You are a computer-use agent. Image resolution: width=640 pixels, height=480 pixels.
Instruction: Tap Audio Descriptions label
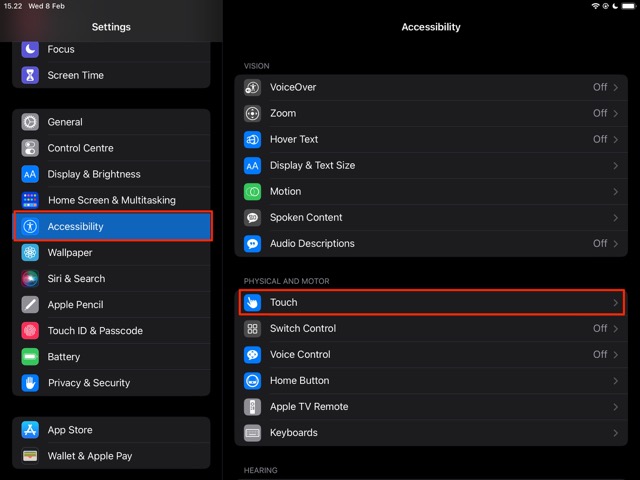[312, 244]
